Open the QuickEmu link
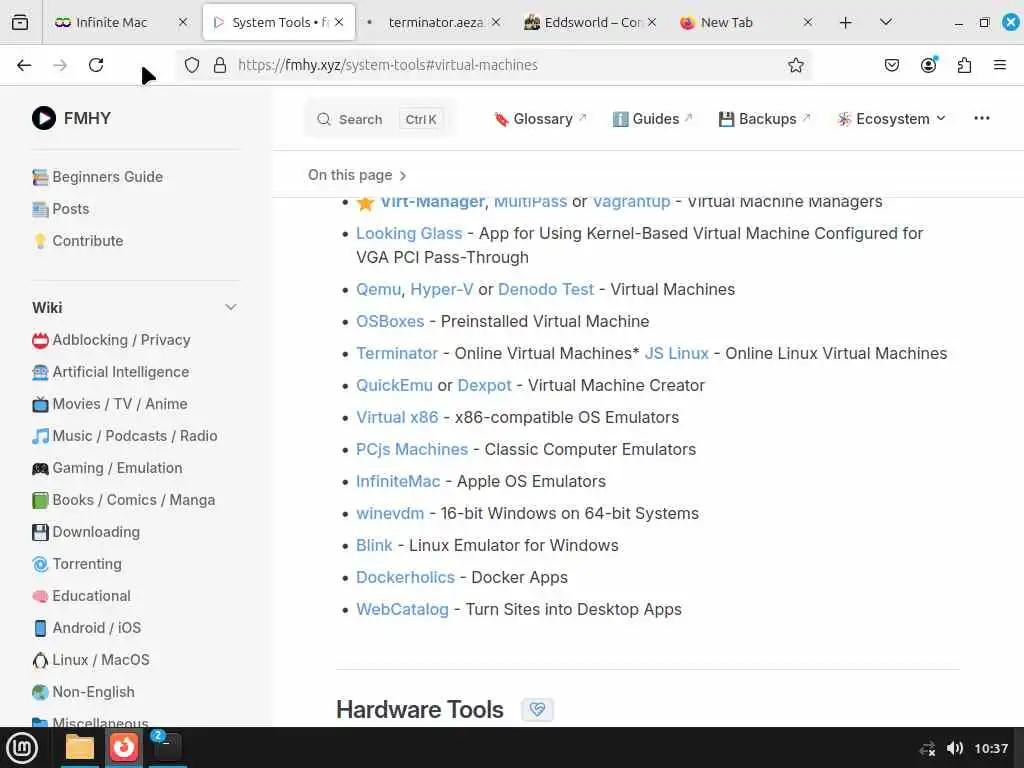Image resolution: width=1024 pixels, height=768 pixels. [394, 385]
